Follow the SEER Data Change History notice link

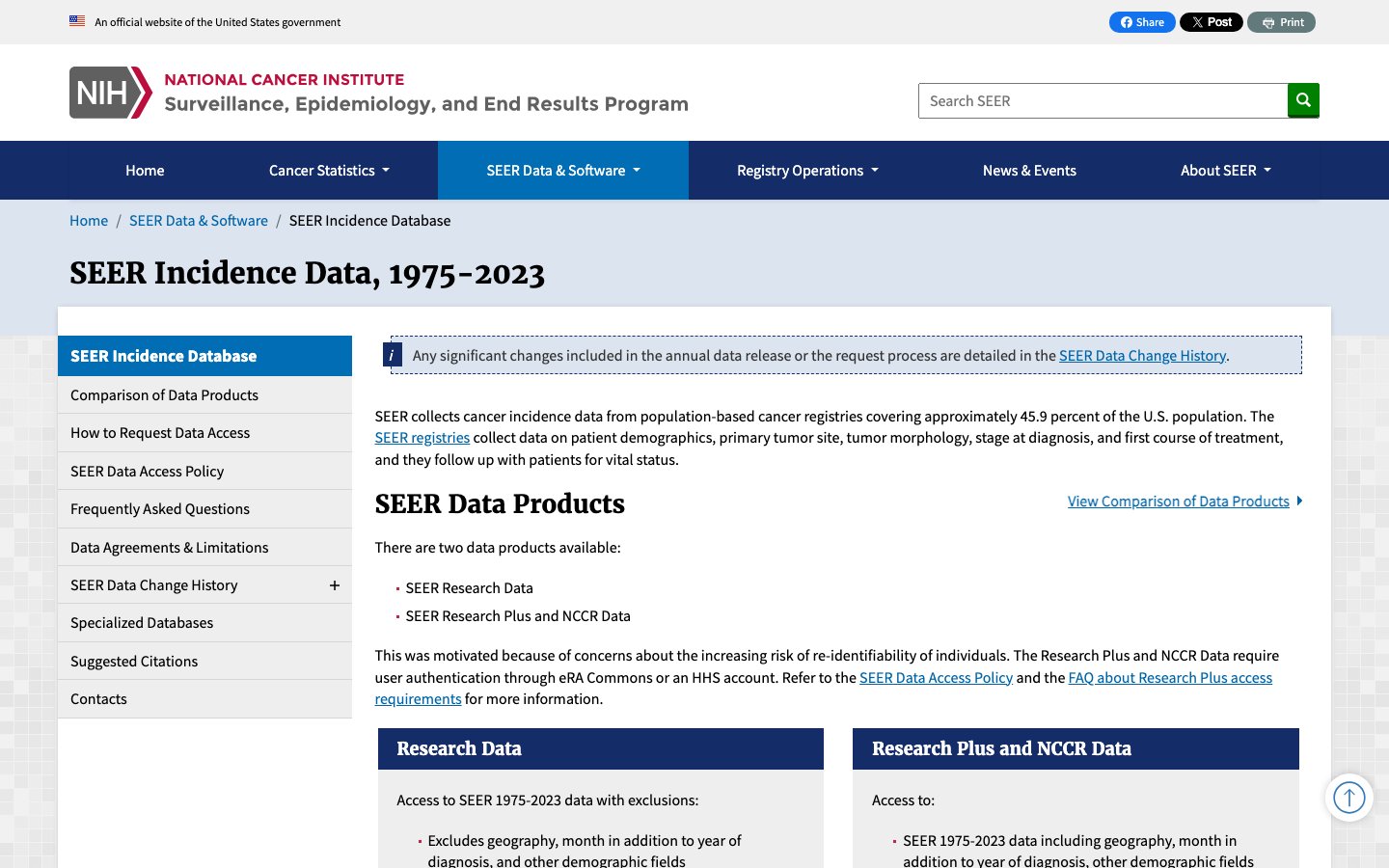point(1143,356)
